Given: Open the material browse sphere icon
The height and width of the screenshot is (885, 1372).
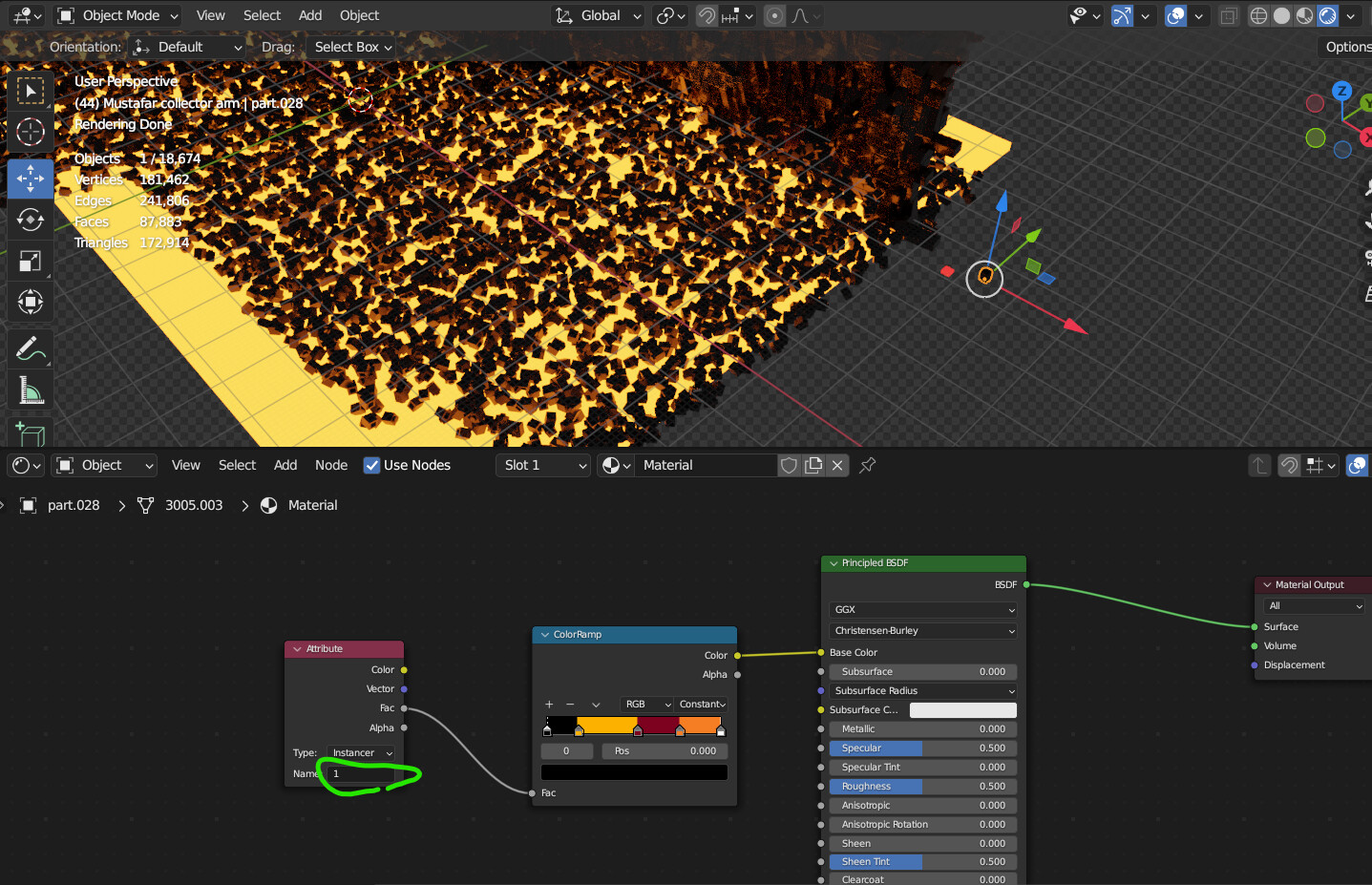Looking at the screenshot, I should pos(616,465).
